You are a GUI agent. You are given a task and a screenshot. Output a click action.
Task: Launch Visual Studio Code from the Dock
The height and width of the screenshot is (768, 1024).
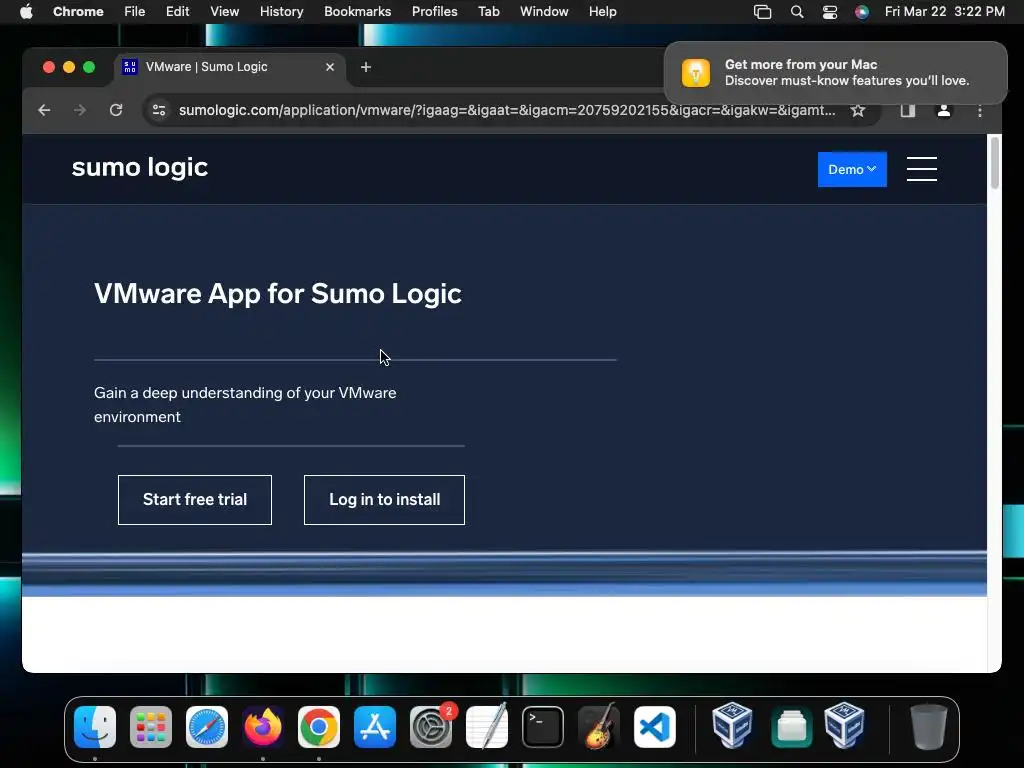[x=655, y=727]
